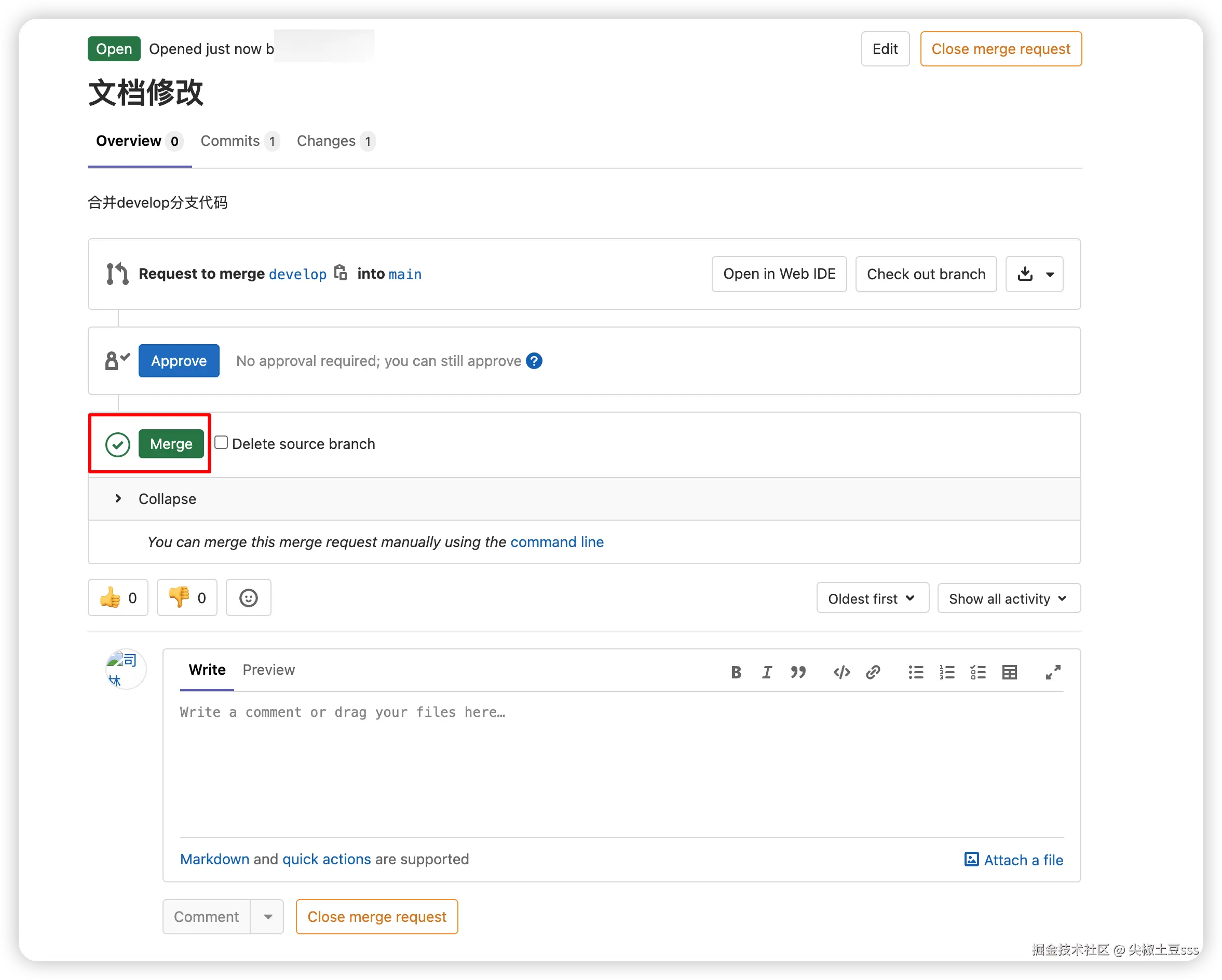This screenshot has width=1222, height=980.
Task: Insert a quote with the quote icon
Action: tap(798, 672)
